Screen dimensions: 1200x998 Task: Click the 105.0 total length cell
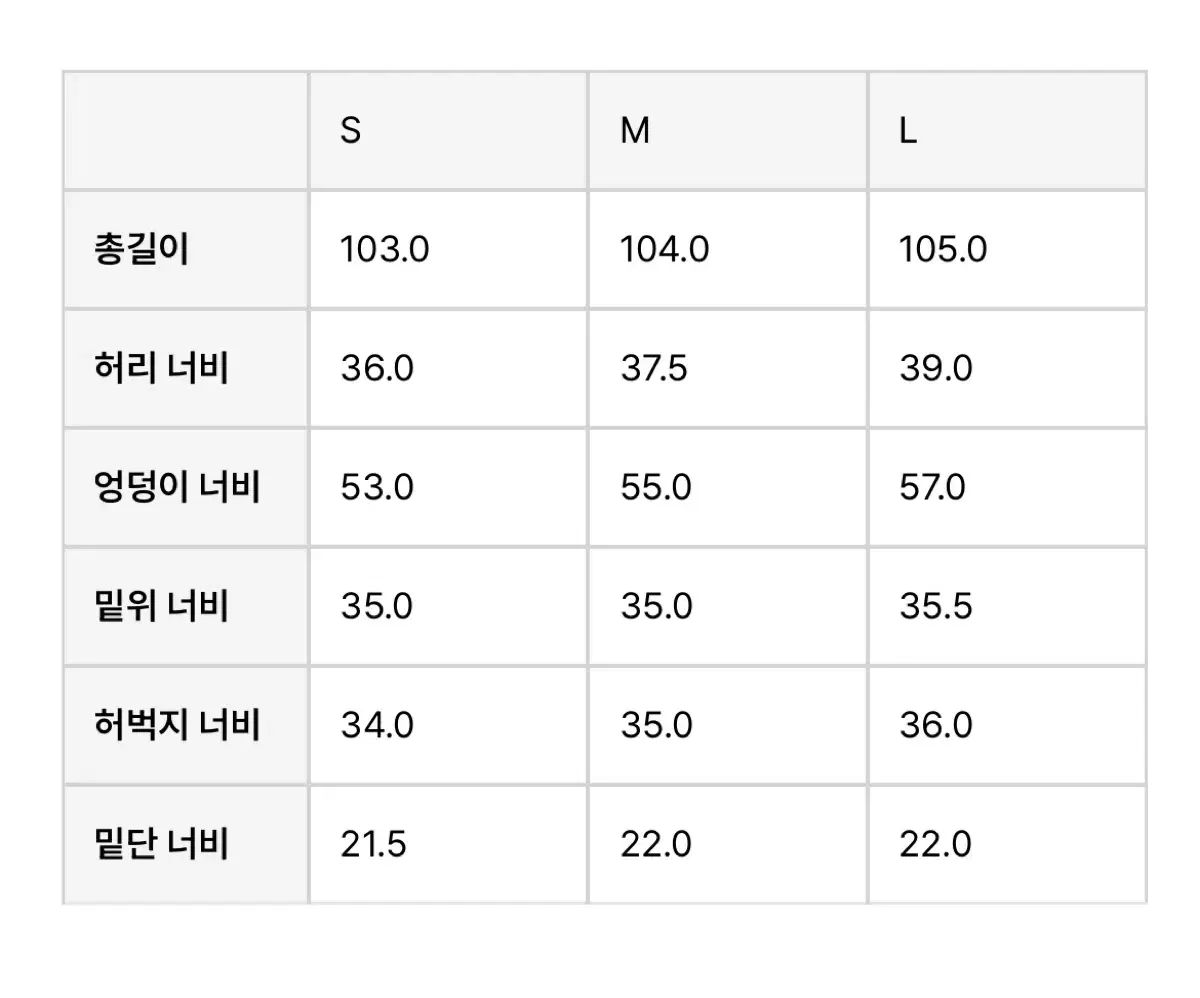(1007, 249)
